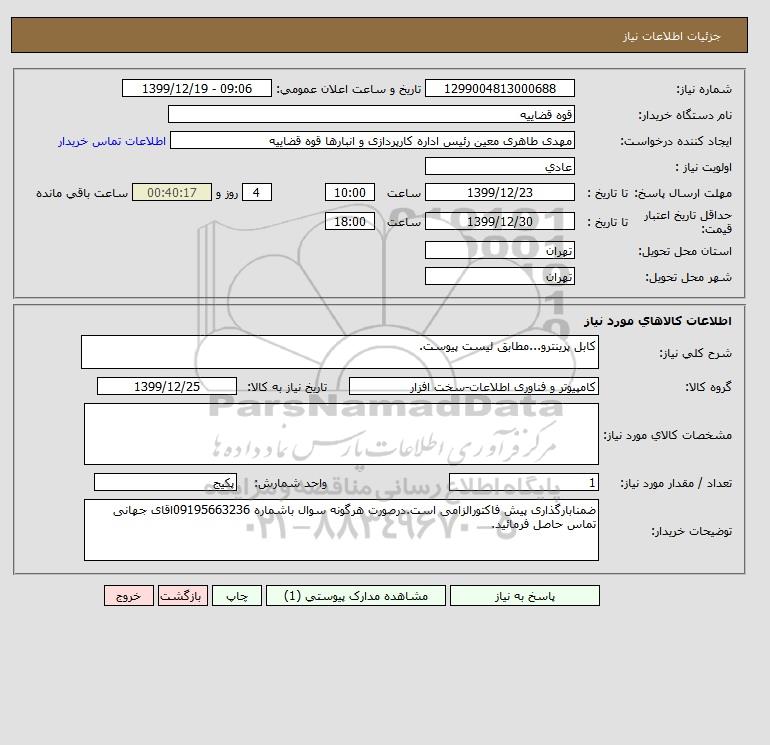Click the countdown timer 00:40:17

(172, 193)
